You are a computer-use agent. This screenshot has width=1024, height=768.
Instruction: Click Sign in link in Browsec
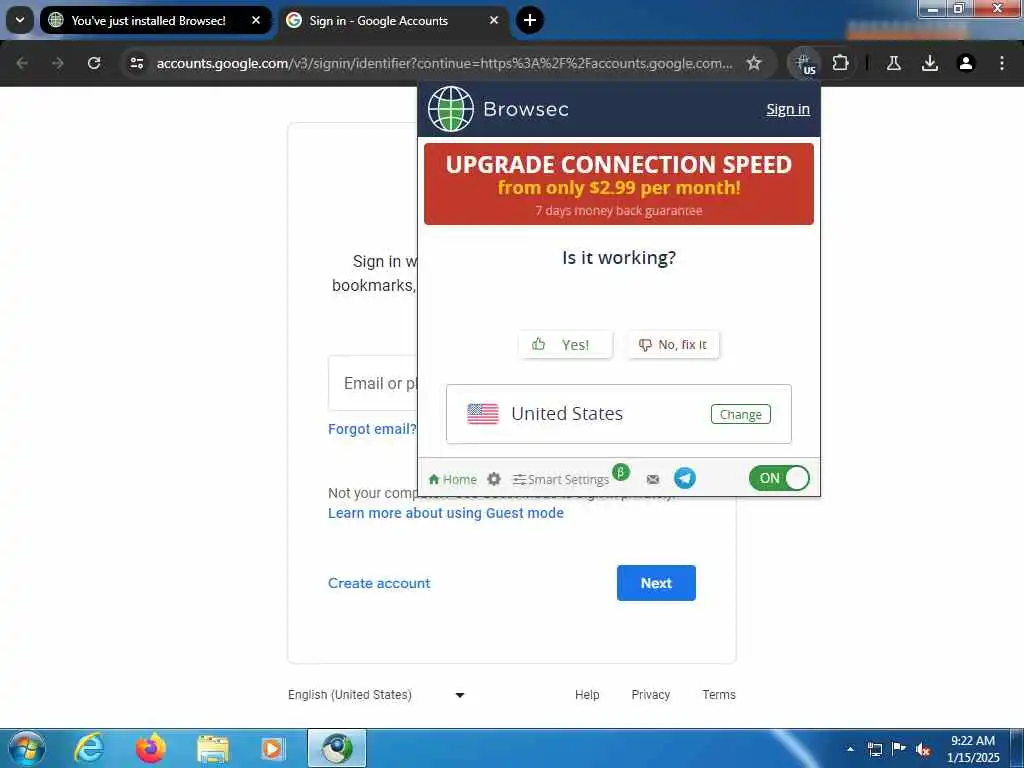point(788,109)
